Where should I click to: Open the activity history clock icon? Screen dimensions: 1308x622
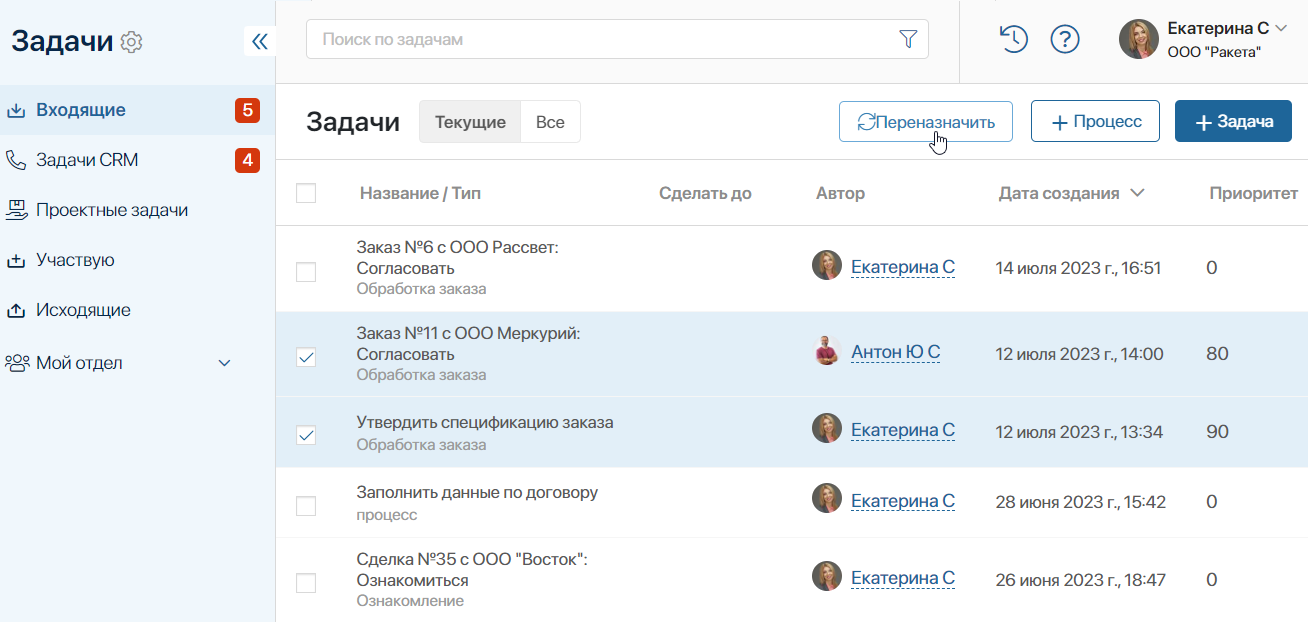point(1014,39)
